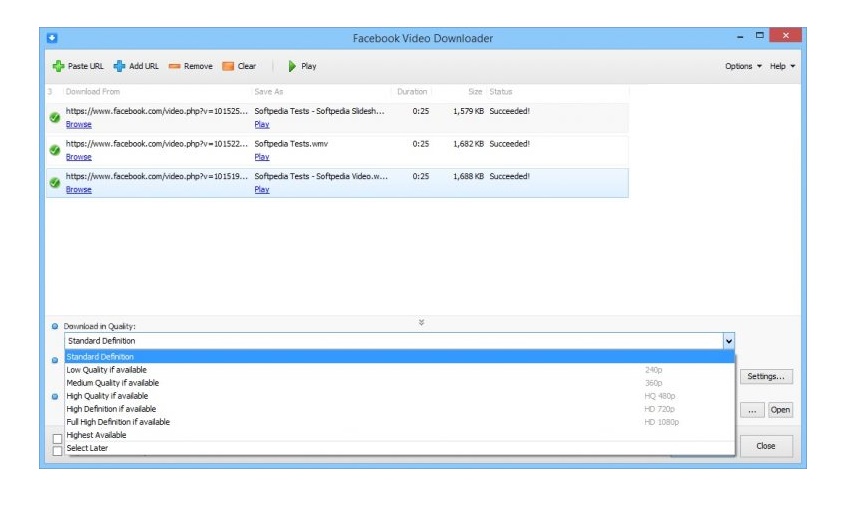The width and height of the screenshot is (843, 506).
Task: Select the URL ending v=101519...
Action: click(x=156, y=176)
